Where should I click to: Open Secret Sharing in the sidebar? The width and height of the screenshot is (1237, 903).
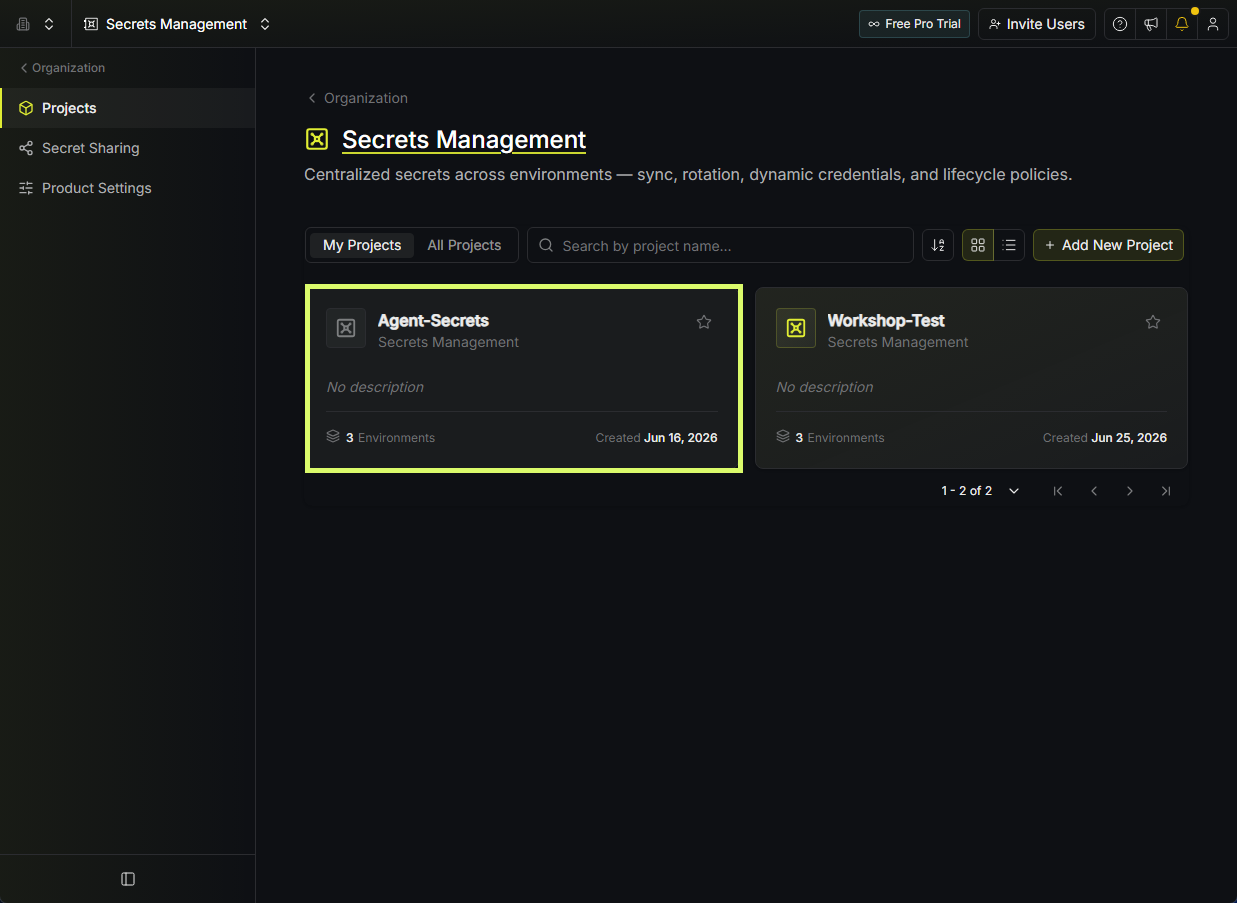click(128, 148)
